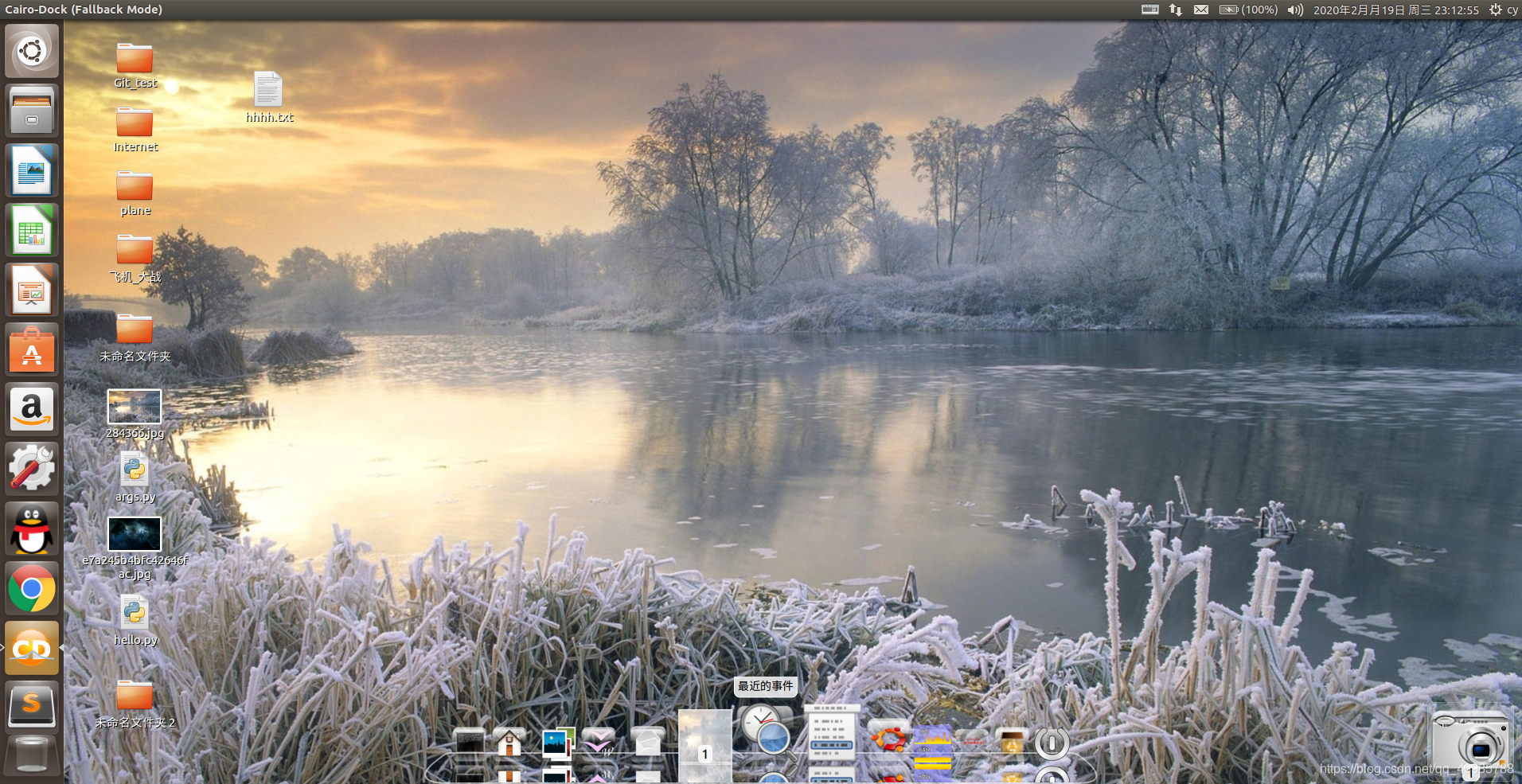Viewport: 1522px width, 784px height.
Task: Open session gear menu in top bar
Action: [x=1496, y=10]
